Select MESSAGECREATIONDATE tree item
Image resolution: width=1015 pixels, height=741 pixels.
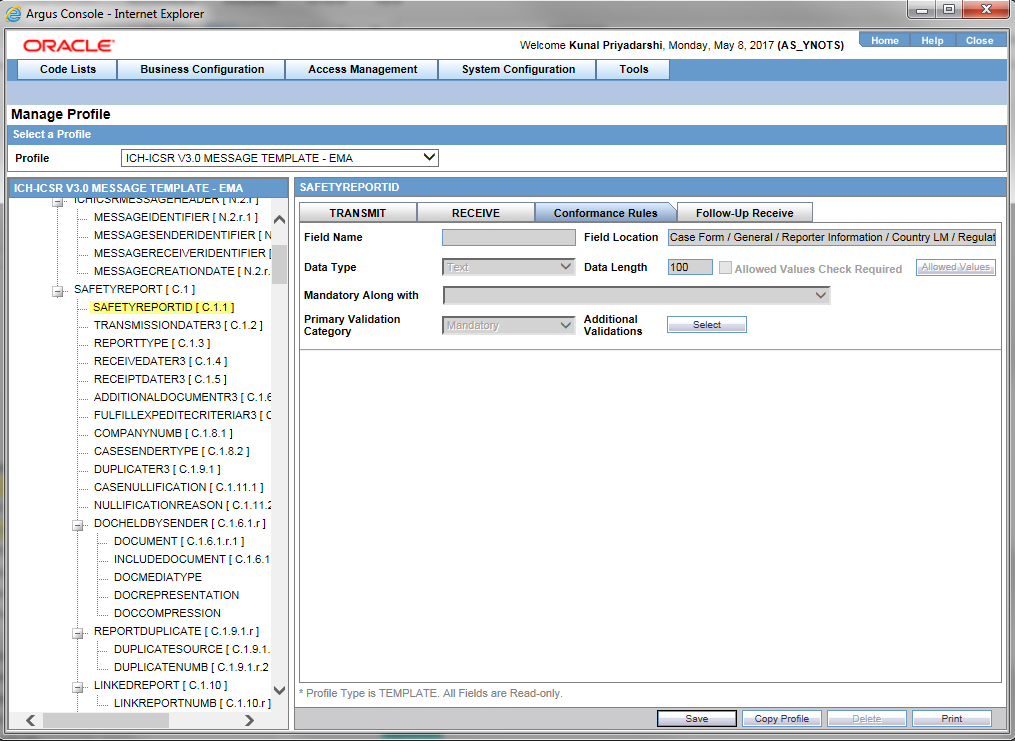click(183, 272)
